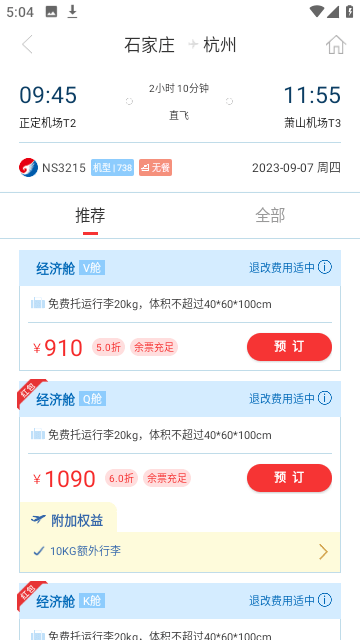Tap the 无餐 meal tag
Image resolution: width=360 pixels, height=640 pixels.
click(x=155, y=168)
